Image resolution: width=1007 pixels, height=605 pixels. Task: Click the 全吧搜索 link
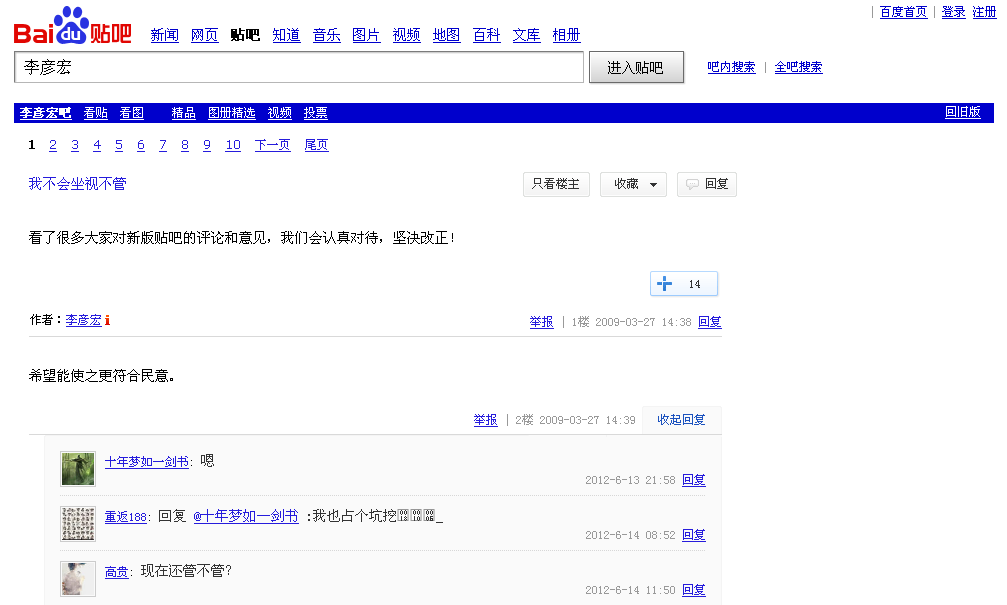[798, 67]
